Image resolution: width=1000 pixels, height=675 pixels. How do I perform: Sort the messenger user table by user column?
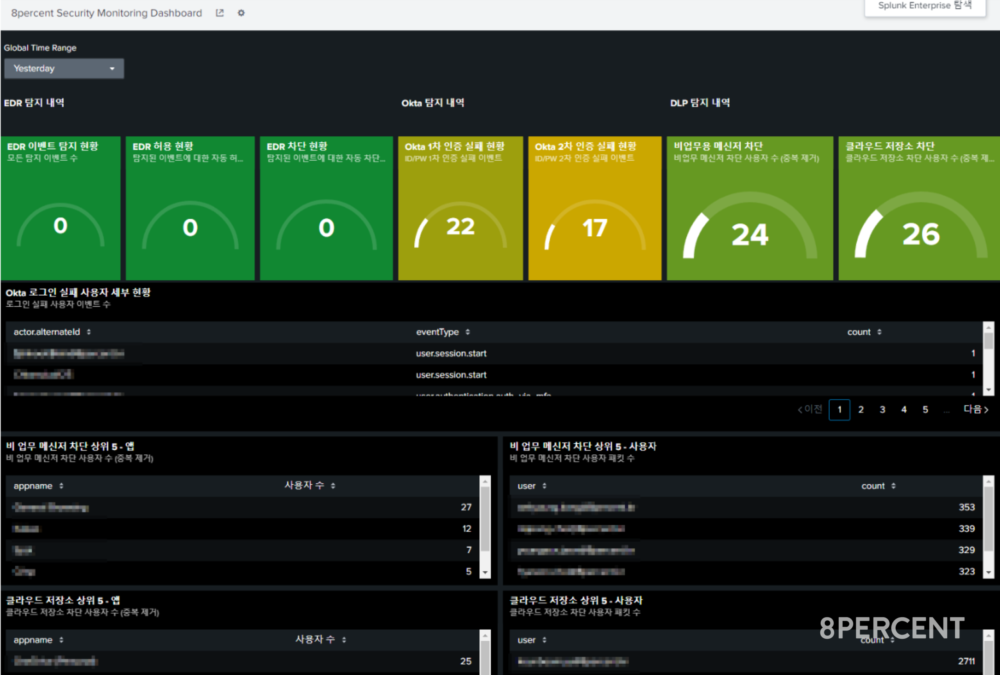pos(544,486)
